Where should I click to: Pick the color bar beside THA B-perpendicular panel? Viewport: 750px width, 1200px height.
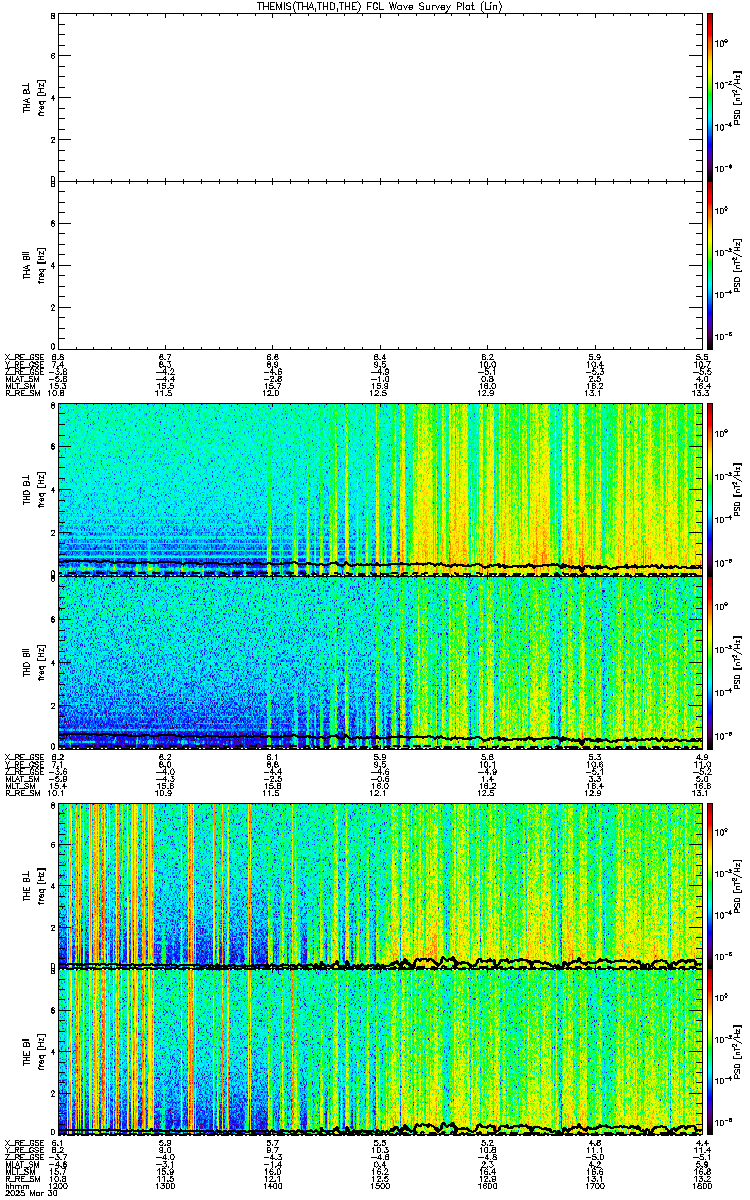click(x=710, y=97)
